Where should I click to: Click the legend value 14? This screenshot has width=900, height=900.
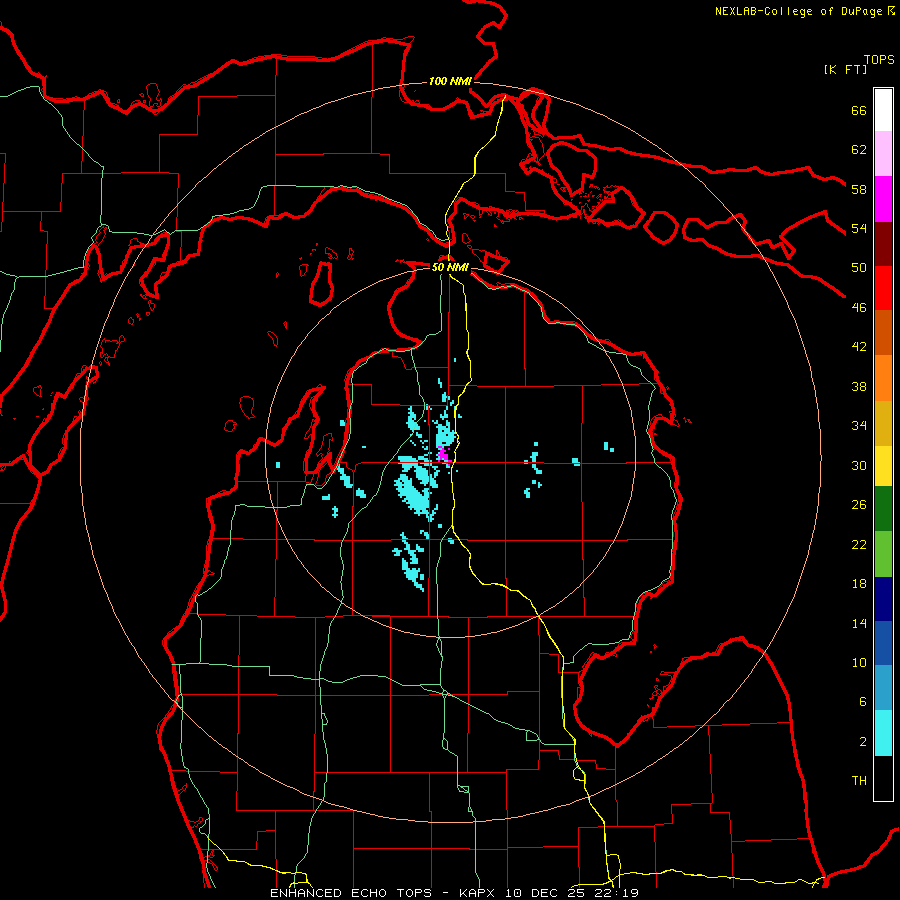coord(859,623)
